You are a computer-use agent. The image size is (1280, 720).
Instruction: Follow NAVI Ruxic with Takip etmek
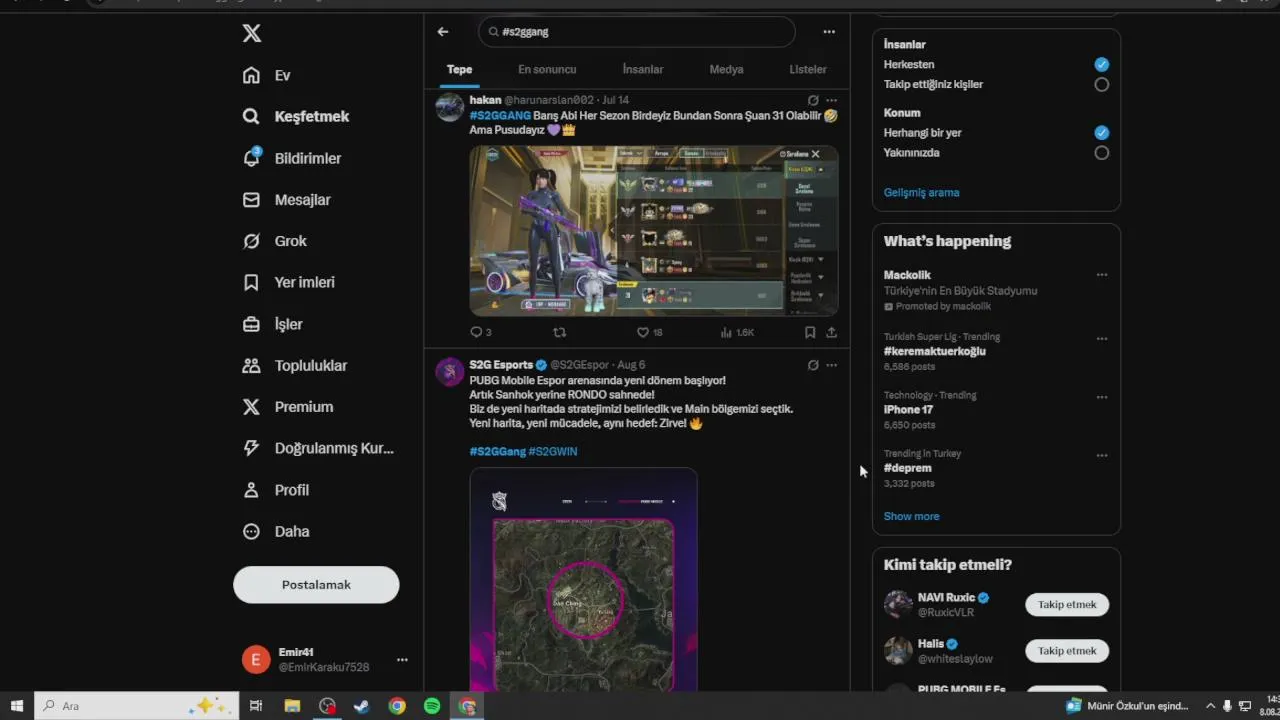[x=1067, y=605]
